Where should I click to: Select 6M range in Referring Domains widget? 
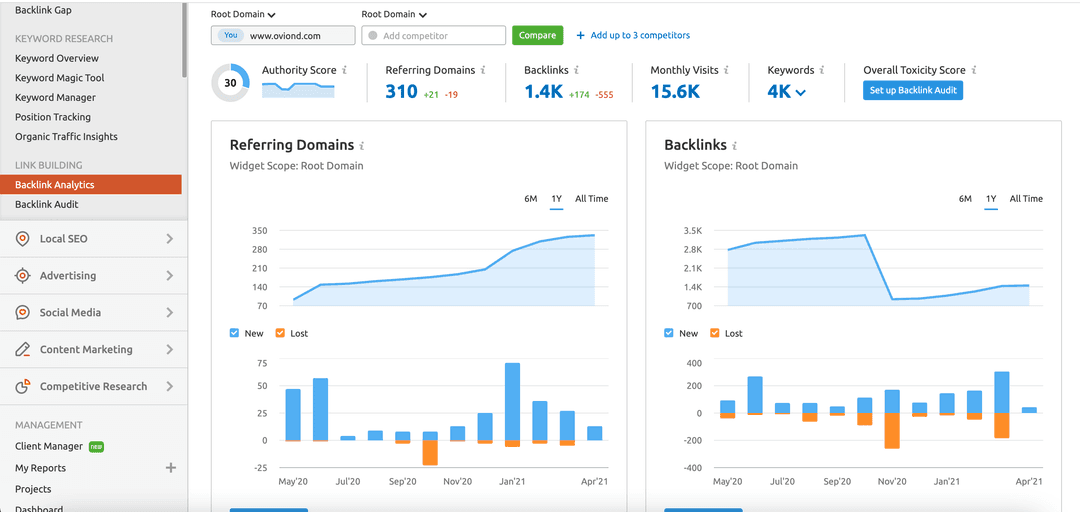click(530, 198)
